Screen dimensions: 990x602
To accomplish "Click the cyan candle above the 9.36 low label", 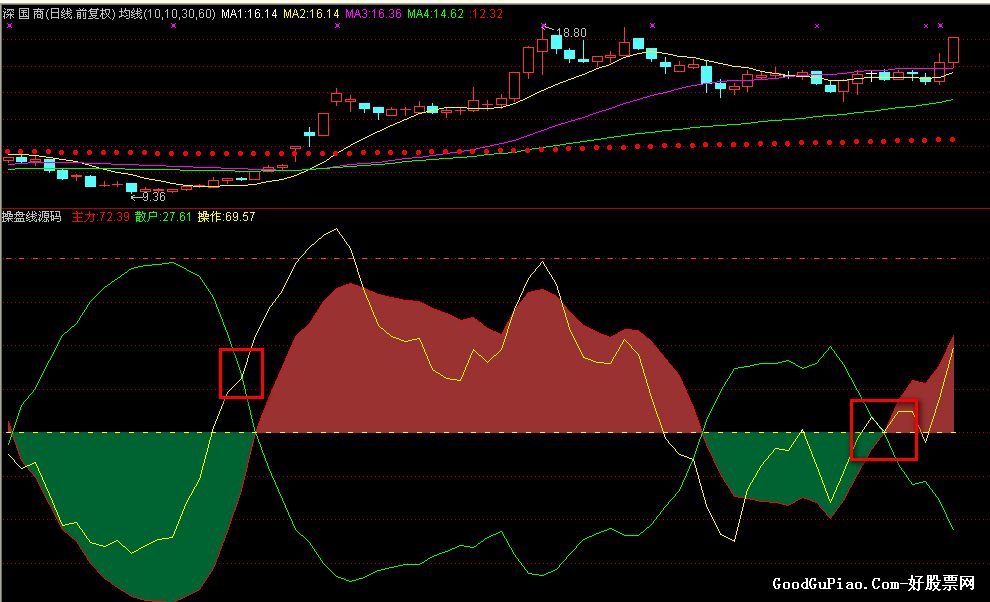I will (x=131, y=188).
